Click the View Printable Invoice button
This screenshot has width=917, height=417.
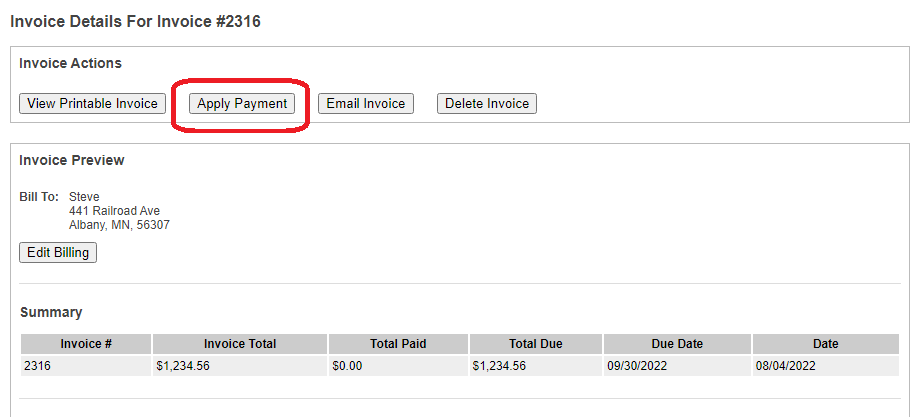pos(92,104)
